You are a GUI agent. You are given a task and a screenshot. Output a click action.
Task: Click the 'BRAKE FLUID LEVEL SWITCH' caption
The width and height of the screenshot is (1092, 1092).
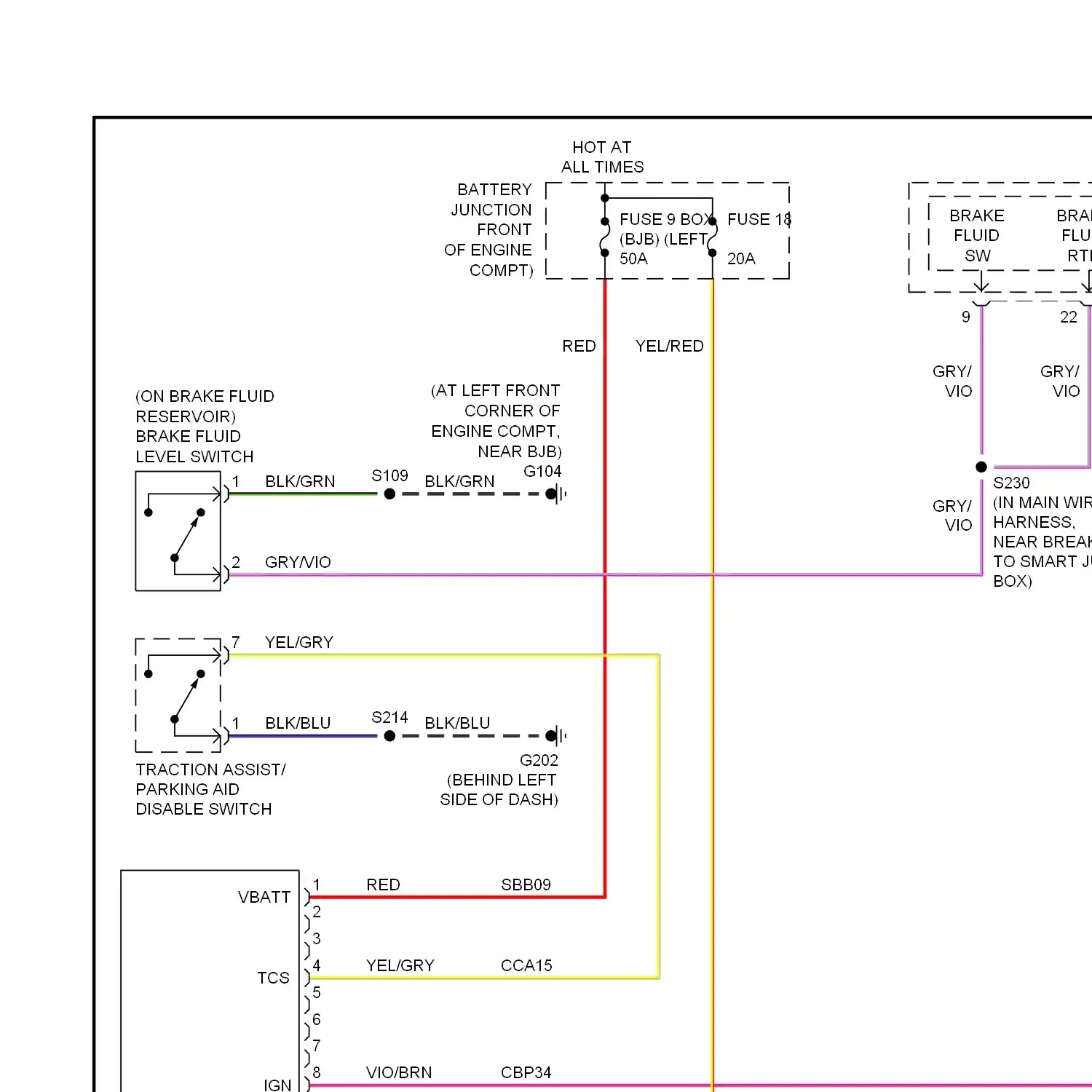(x=194, y=446)
